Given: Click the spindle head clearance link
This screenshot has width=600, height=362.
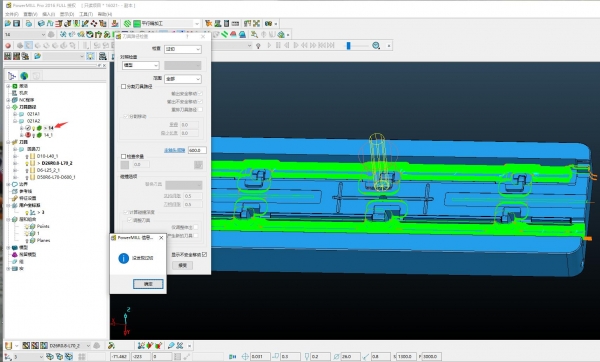Looking at the screenshot, I should click(174, 150).
